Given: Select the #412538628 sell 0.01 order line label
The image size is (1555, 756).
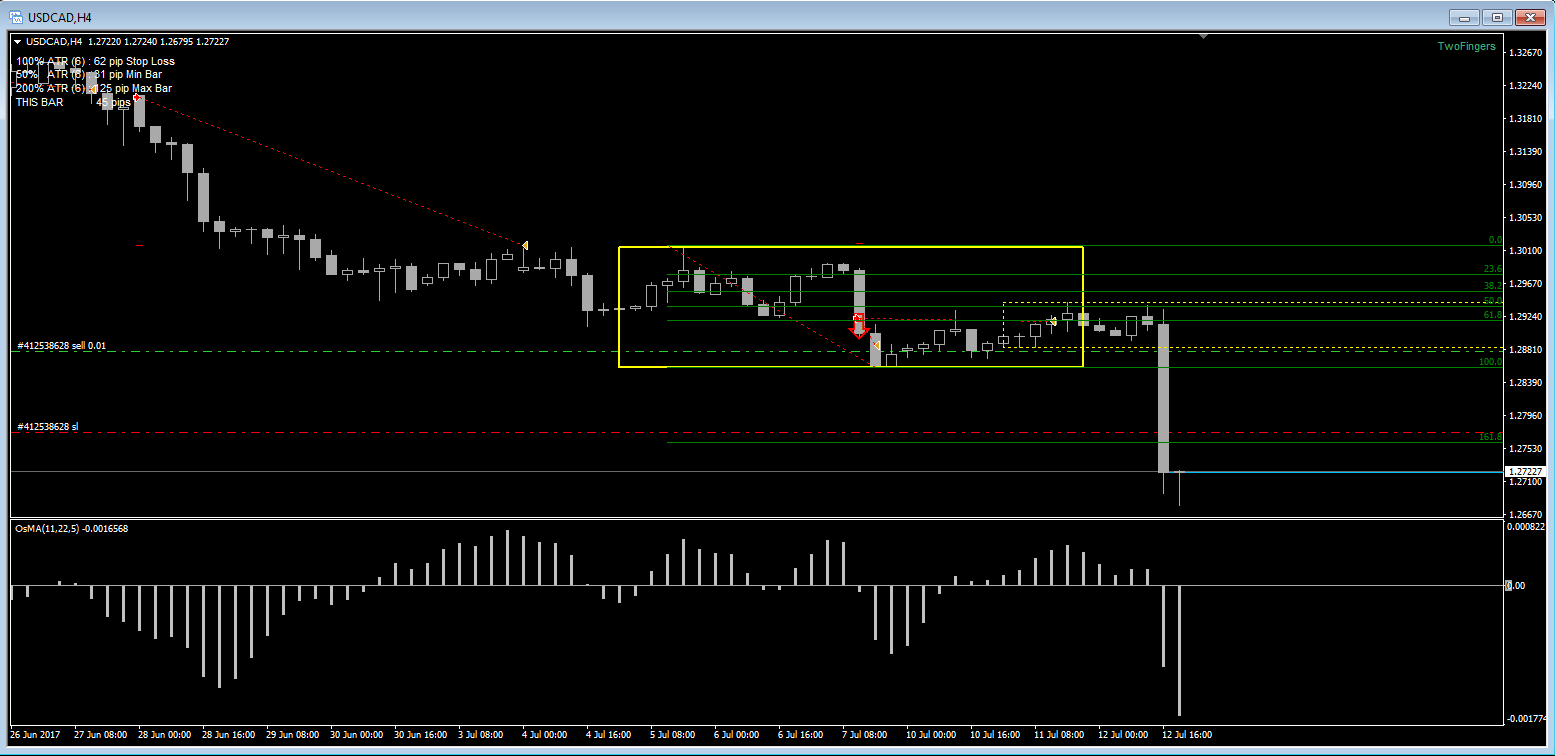Looking at the screenshot, I should coord(61,345).
